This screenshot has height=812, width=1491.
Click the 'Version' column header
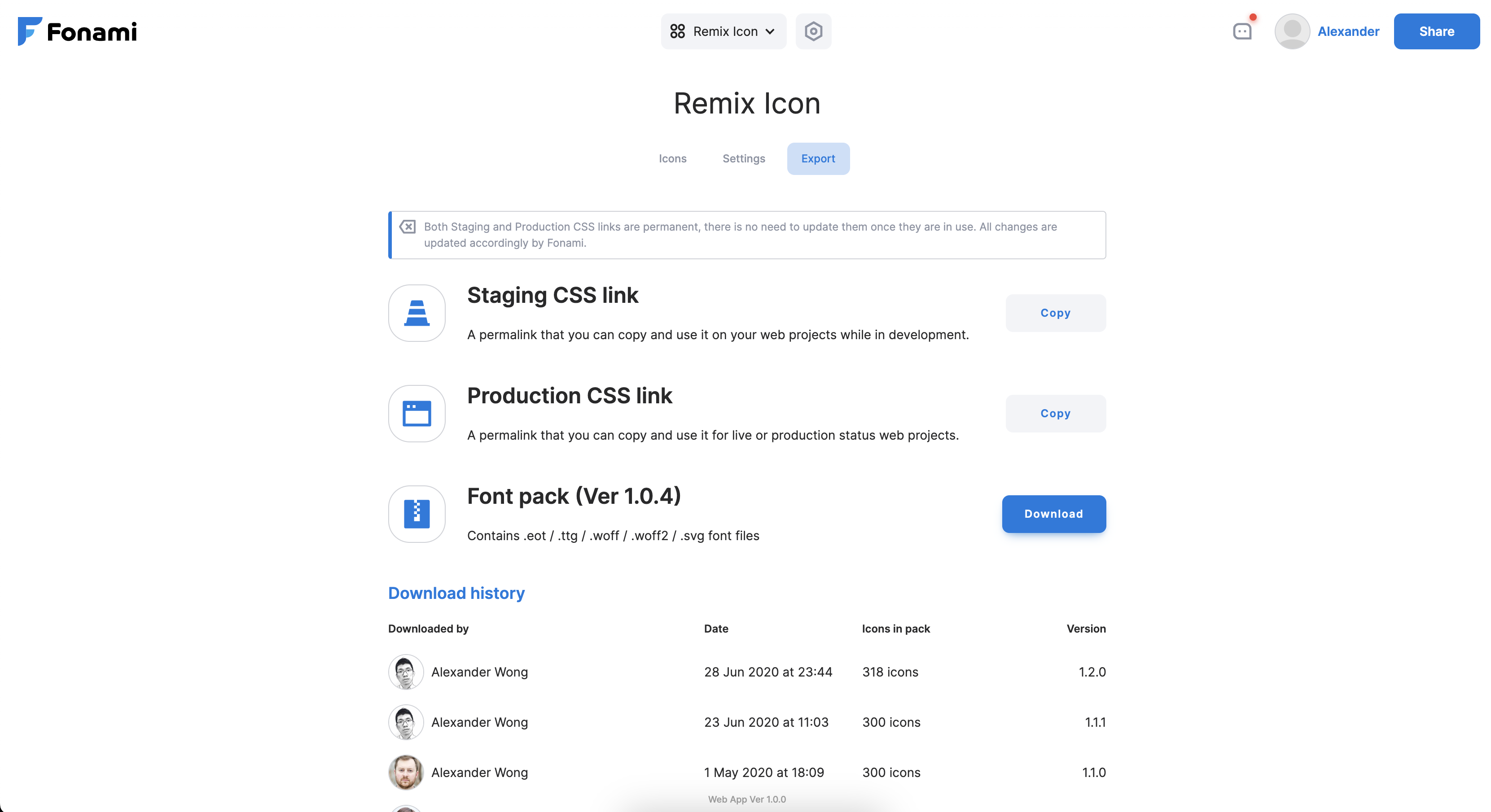click(1086, 629)
